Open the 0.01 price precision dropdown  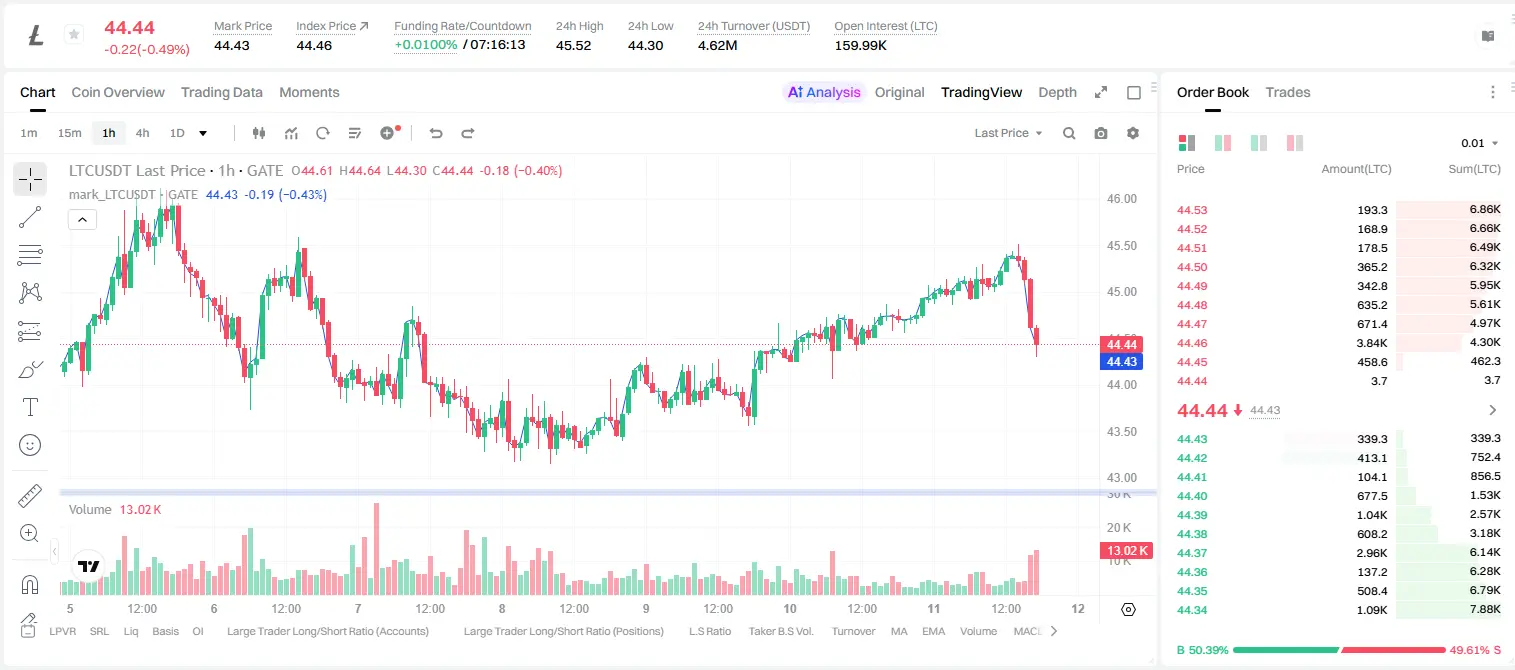pyautogui.click(x=1479, y=143)
